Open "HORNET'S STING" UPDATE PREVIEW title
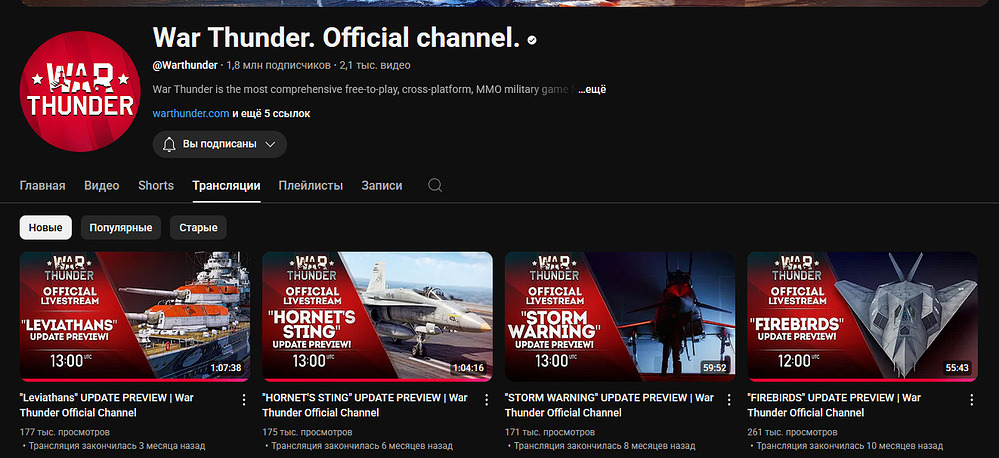 pyautogui.click(x=365, y=405)
